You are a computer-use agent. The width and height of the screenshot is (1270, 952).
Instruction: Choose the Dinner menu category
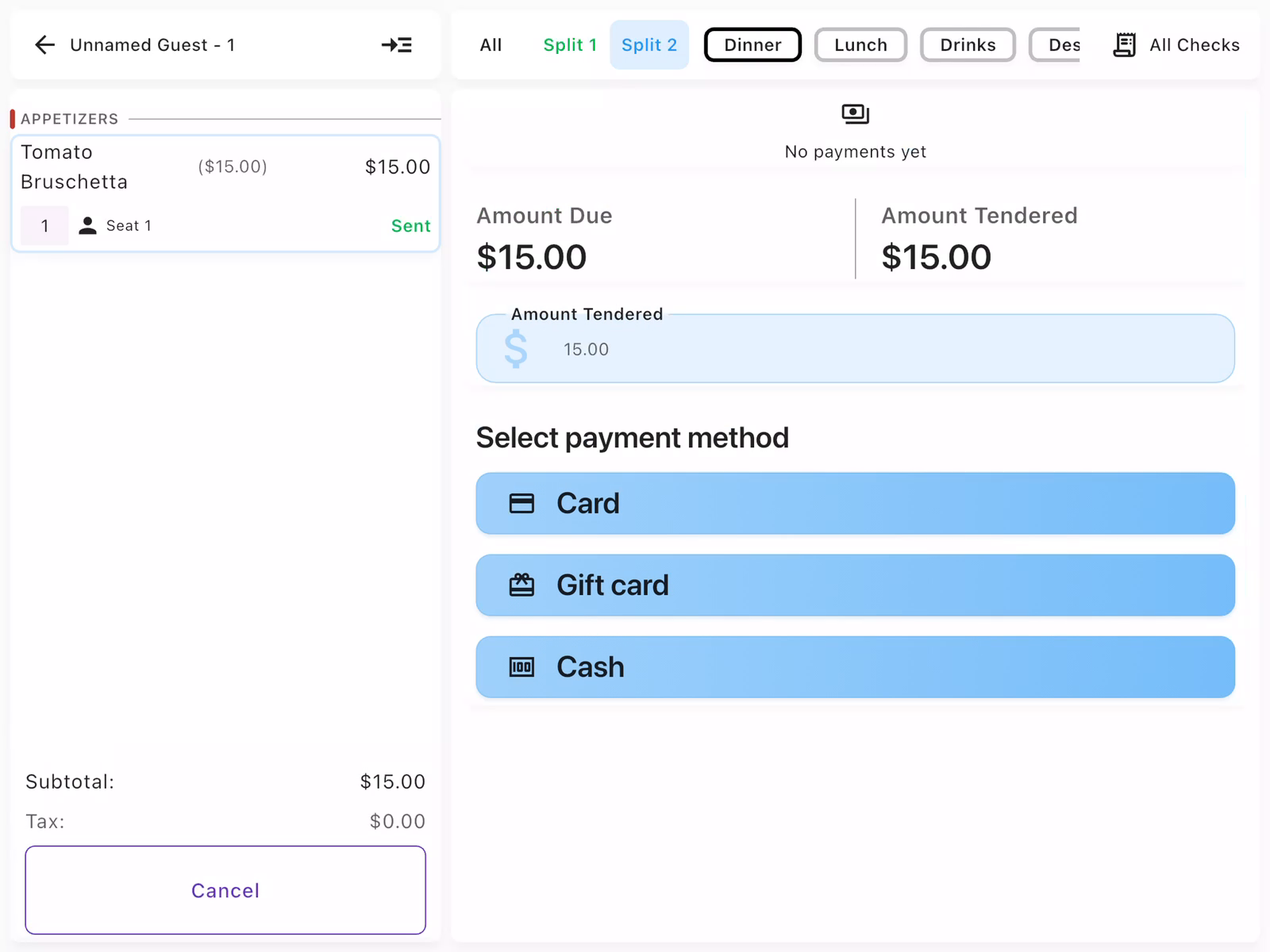click(x=752, y=45)
